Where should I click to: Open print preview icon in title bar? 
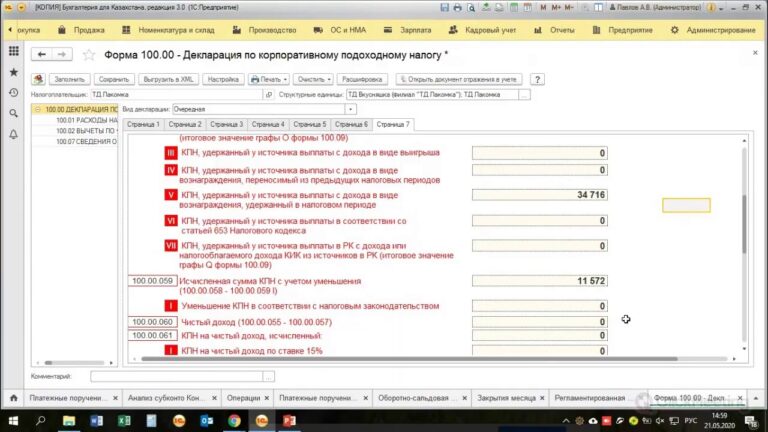pyautogui.click(x=471, y=7)
